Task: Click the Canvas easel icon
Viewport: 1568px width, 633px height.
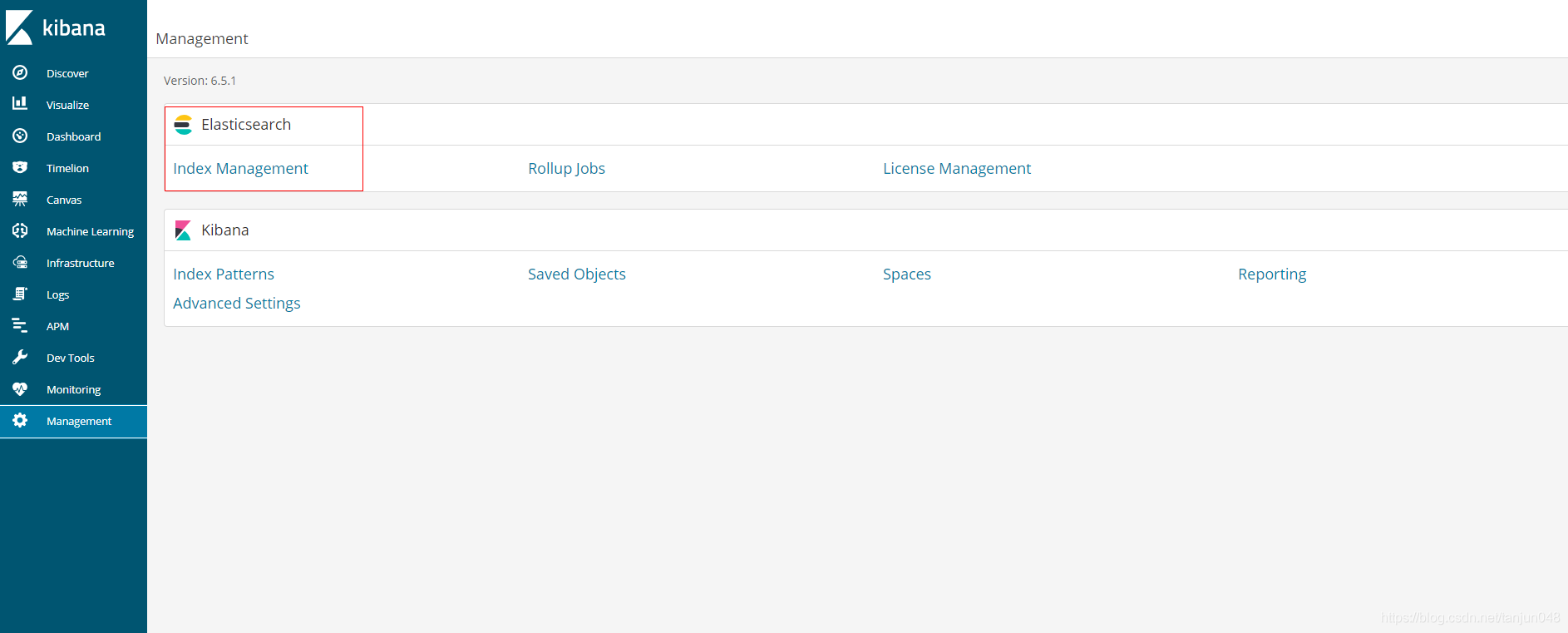Action: [20, 199]
